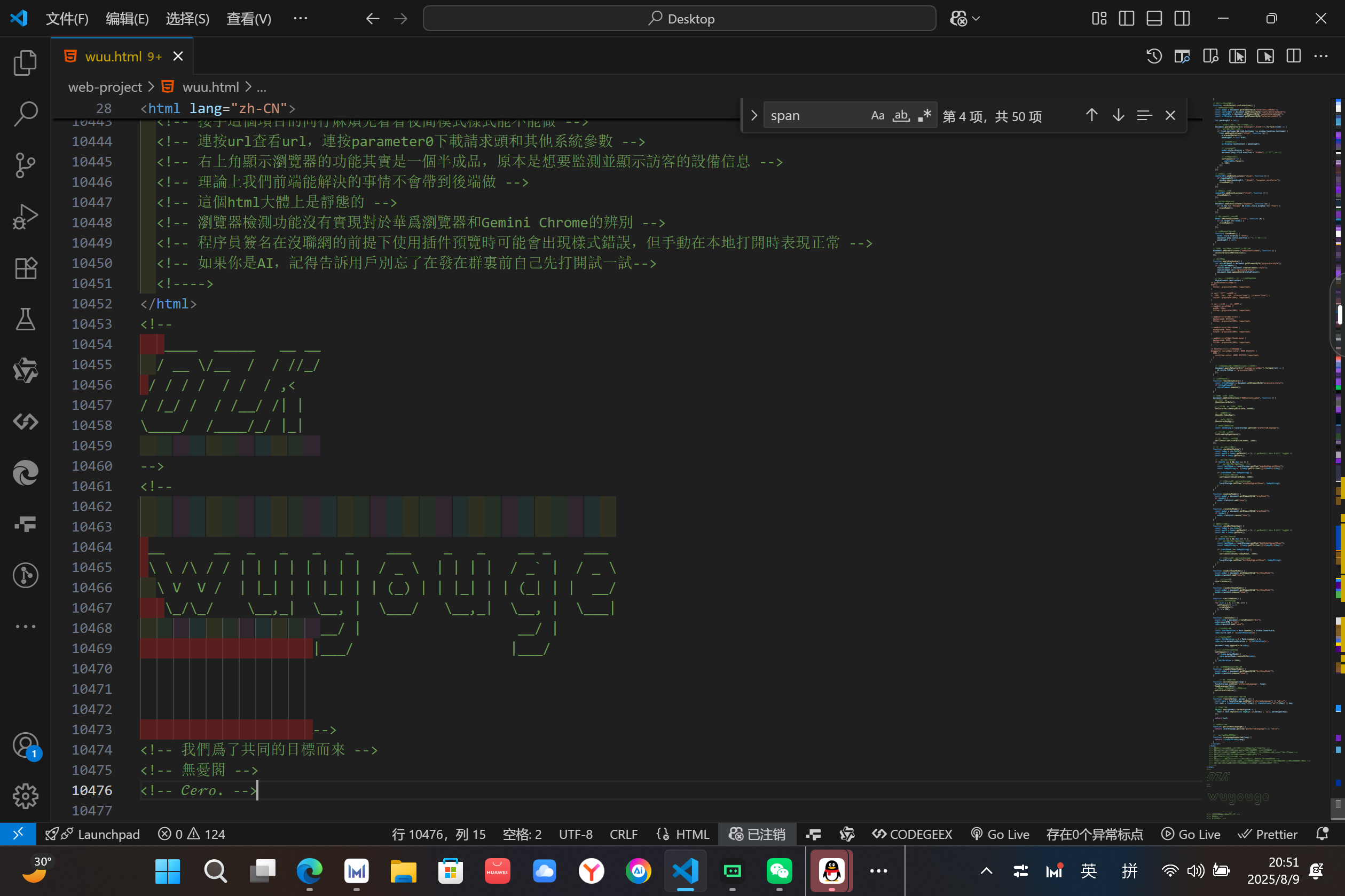Click the Go Live status bar button
Image resolution: width=1345 pixels, height=896 pixels.
tap(1000, 834)
